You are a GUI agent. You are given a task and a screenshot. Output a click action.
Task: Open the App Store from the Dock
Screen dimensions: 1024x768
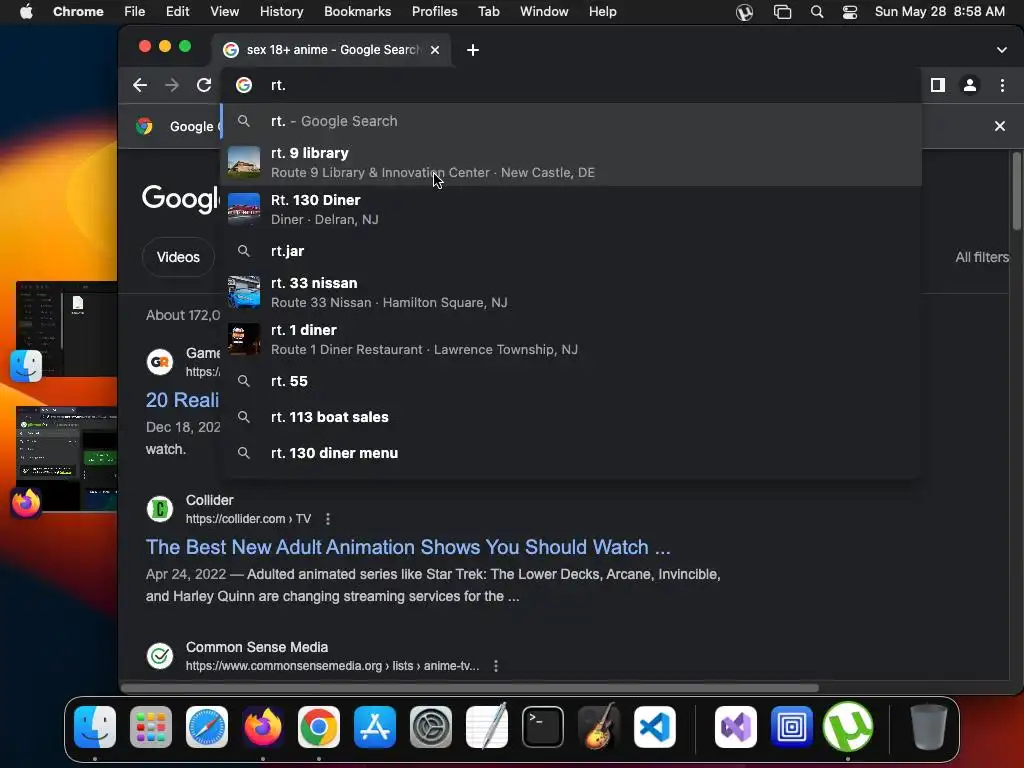coord(375,727)
